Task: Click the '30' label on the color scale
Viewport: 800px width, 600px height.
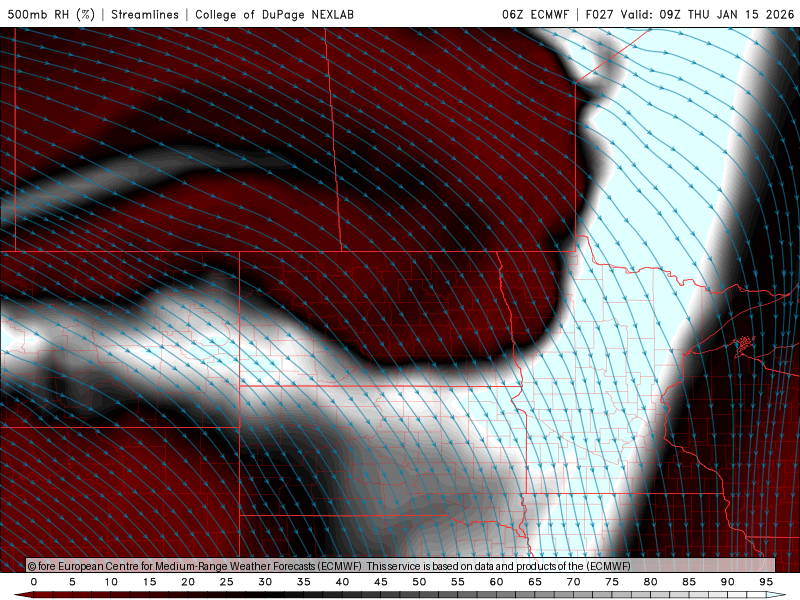Action: click(x=265, y=582)
